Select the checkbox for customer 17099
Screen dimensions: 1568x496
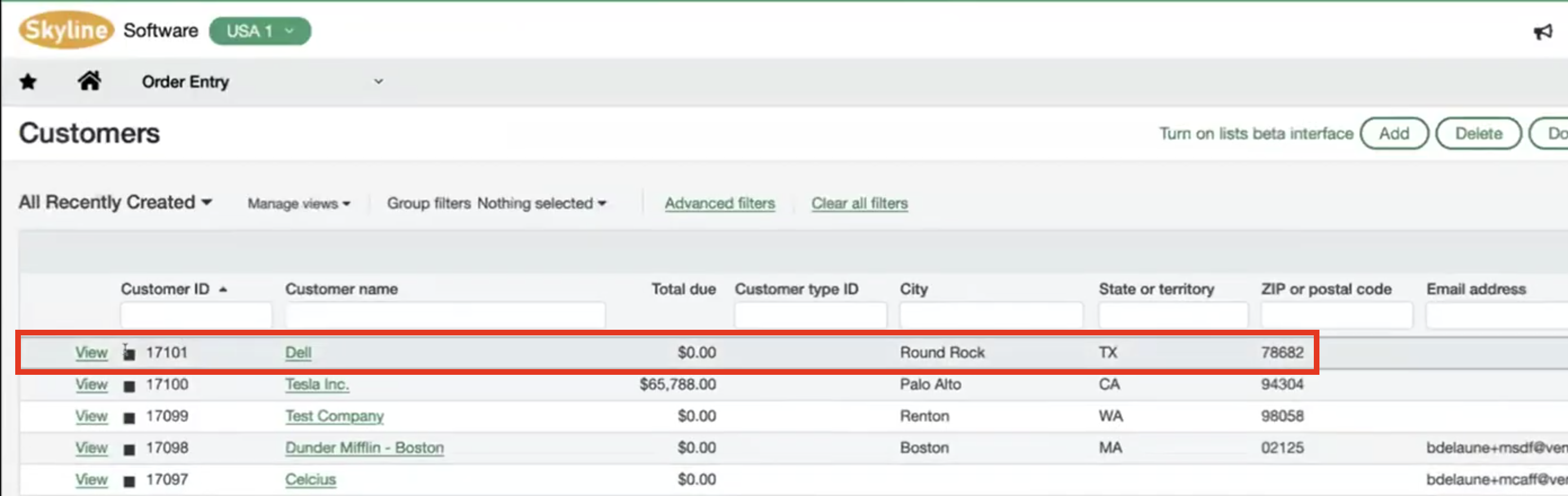click(129, 418)
